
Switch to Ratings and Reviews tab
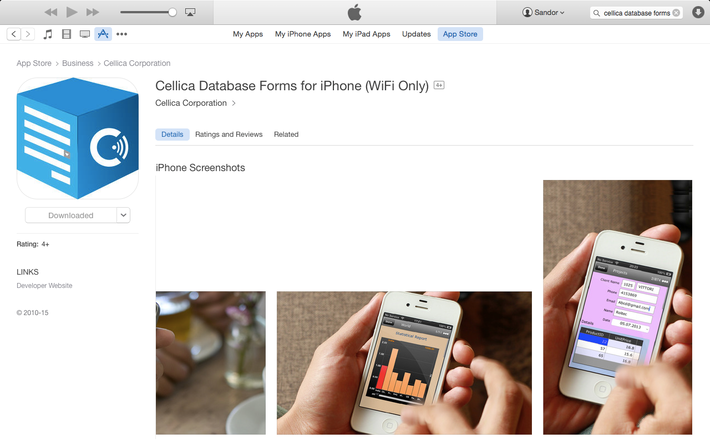click(229, 135)
